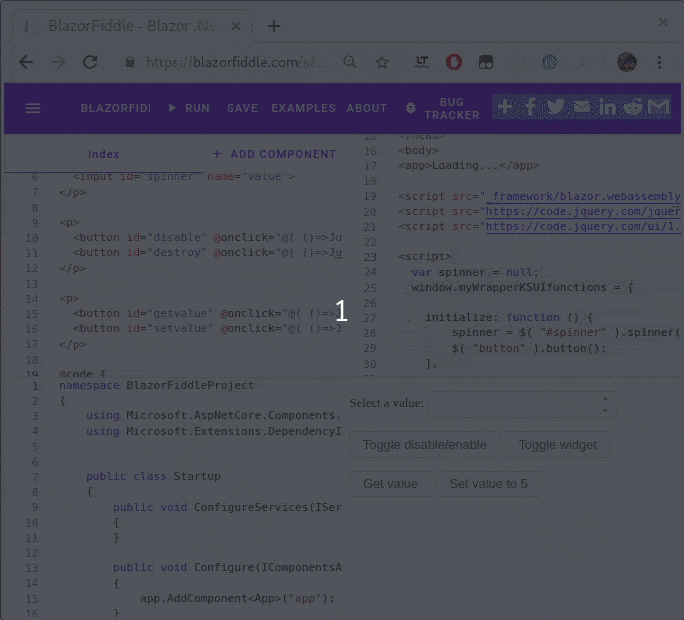
Task: Click the button id="setvalue" code line
Action: 207,329
